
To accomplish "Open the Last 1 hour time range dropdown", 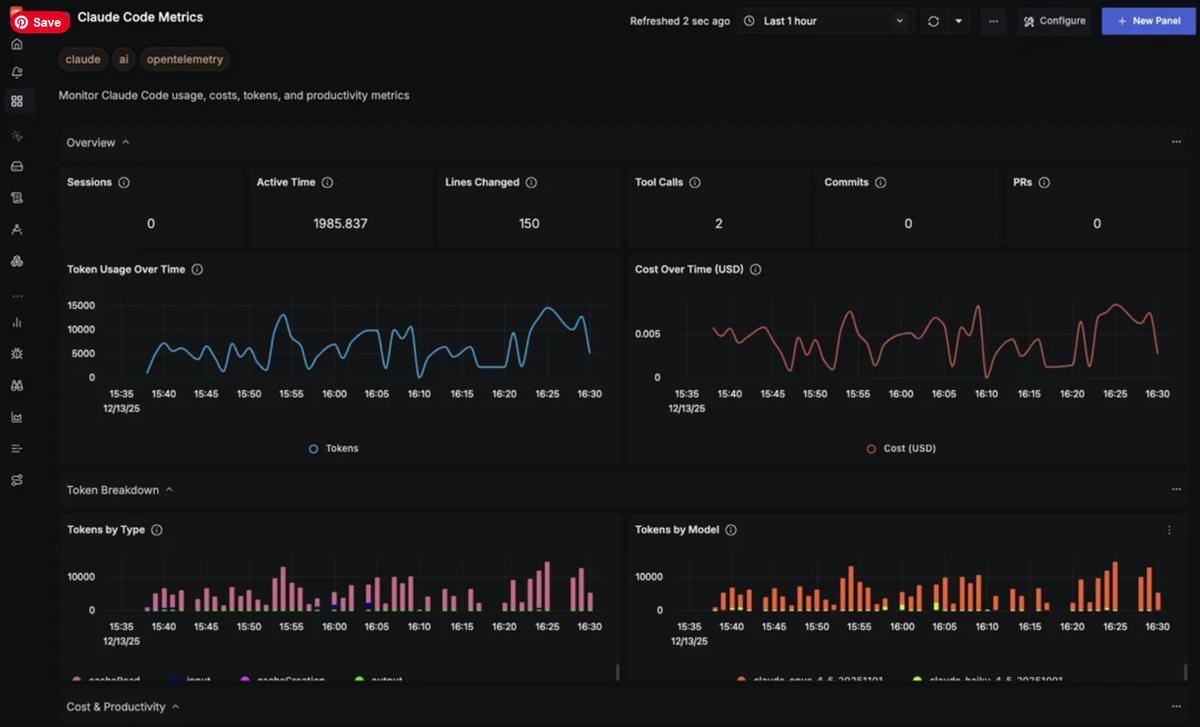I will 825,21.
